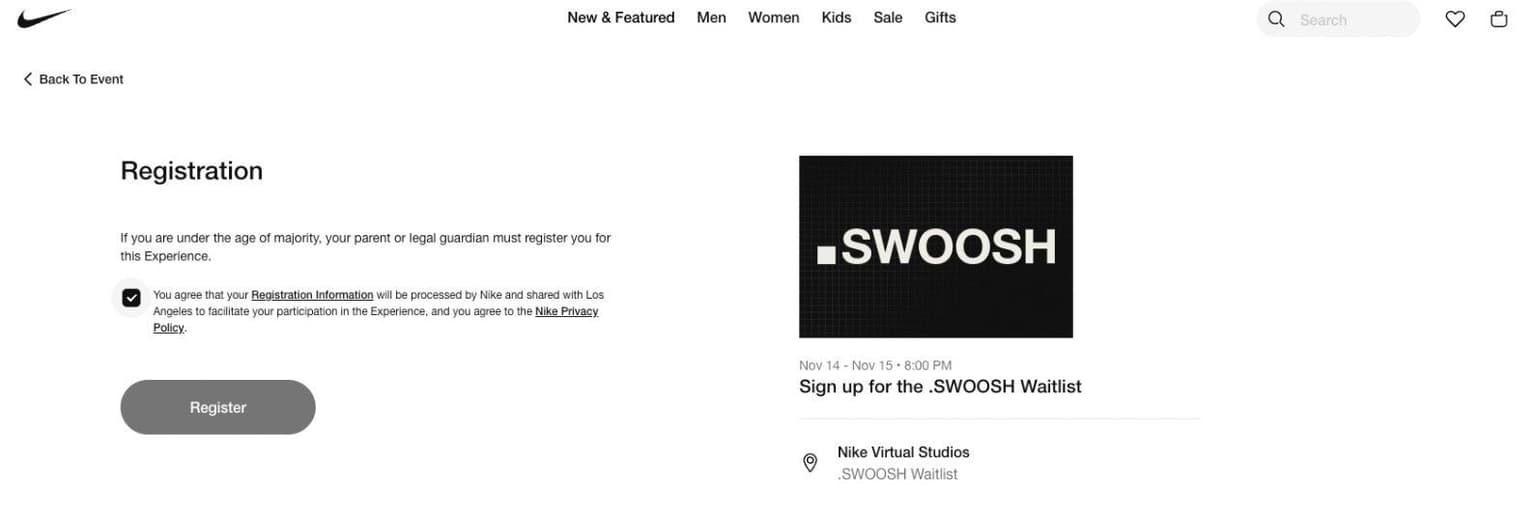Open the Sale menu
The width and height of the screenshot is (1536, 525).
tap(887, 17)
